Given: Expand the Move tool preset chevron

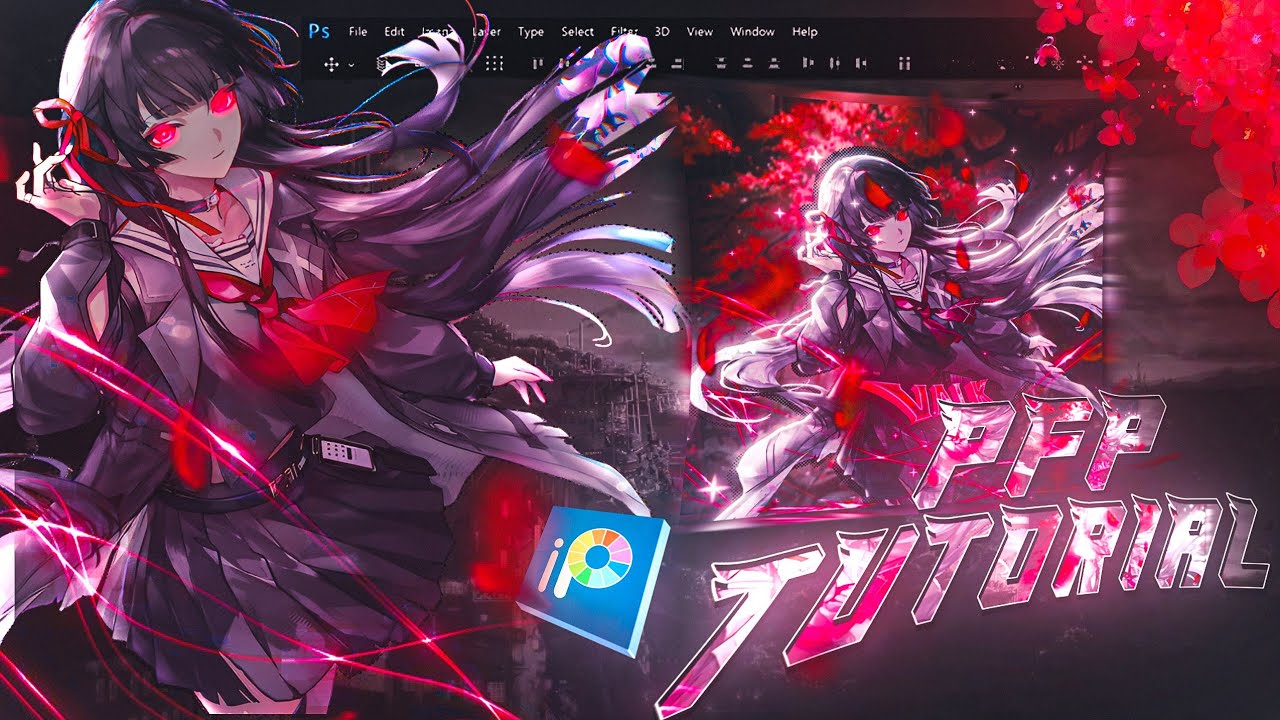Looking at the screenshot, I should 351,65.
